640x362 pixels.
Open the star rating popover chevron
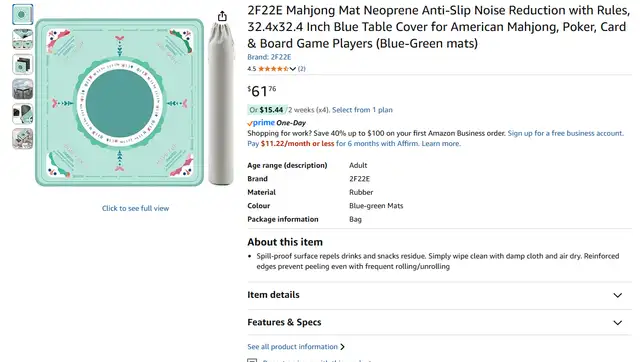(x=293, y=69)
